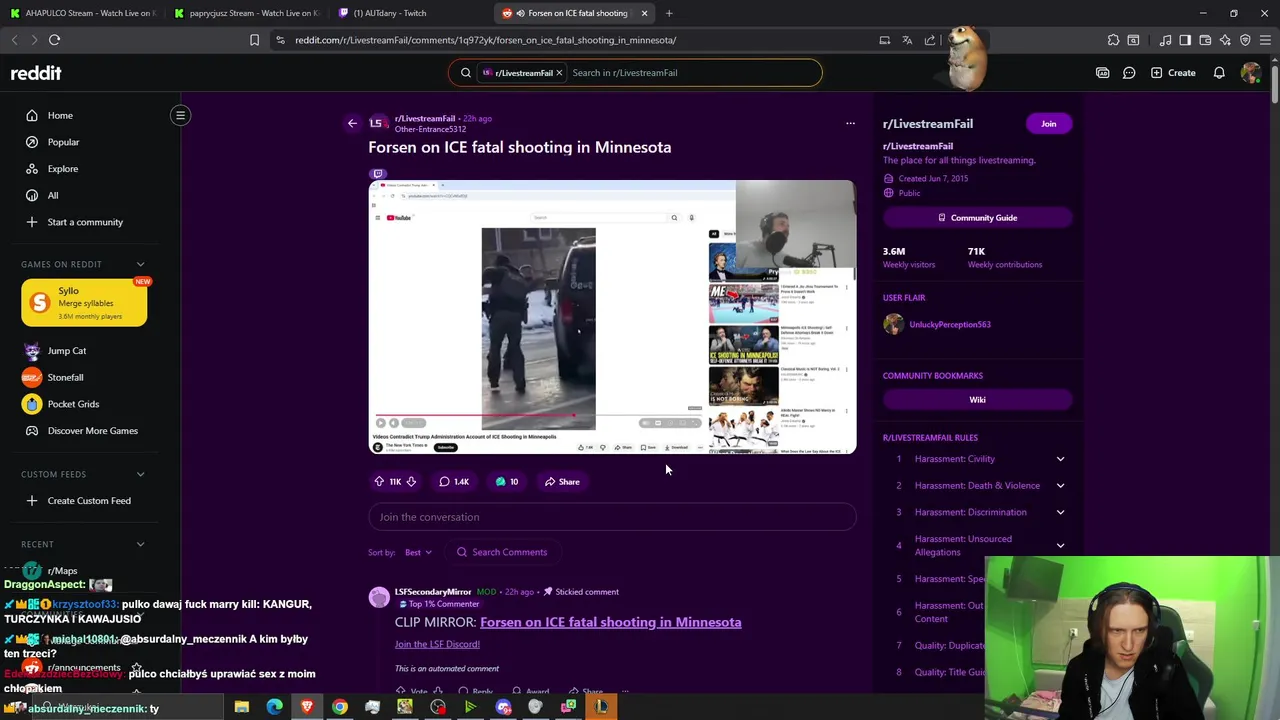1280x720 pixels.
Task: Create a new post with the Create button
Action: coord(1173,72)
